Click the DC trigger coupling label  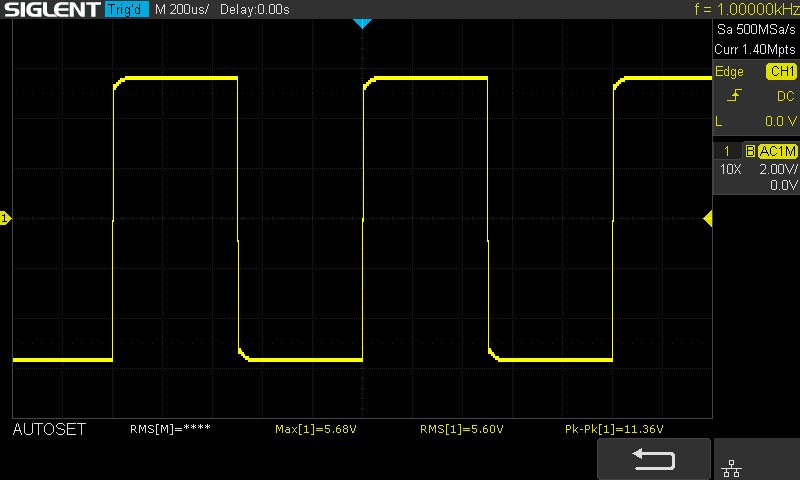(786, 96)
